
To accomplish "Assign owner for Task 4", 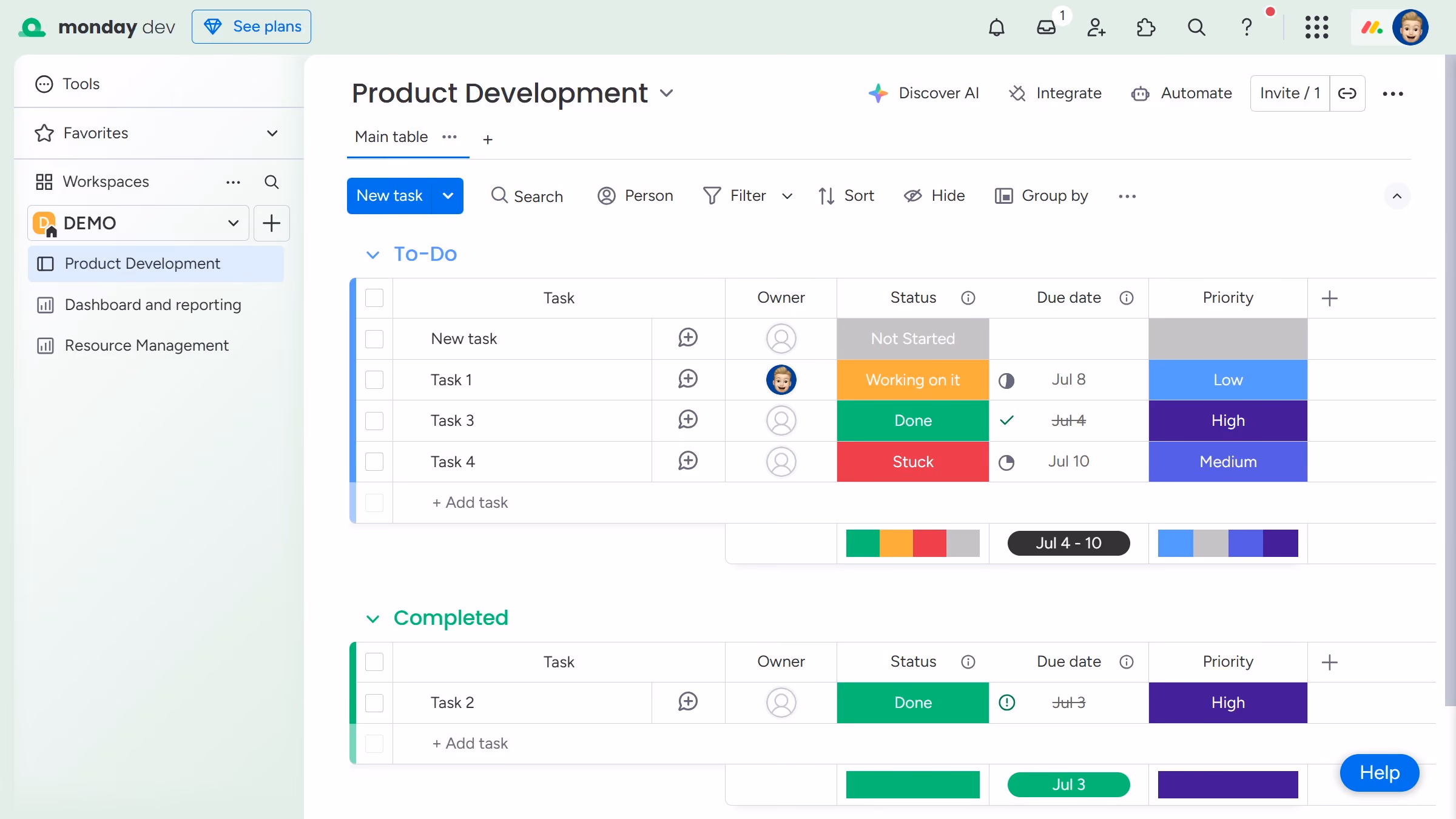I will [x=781, y=462].
